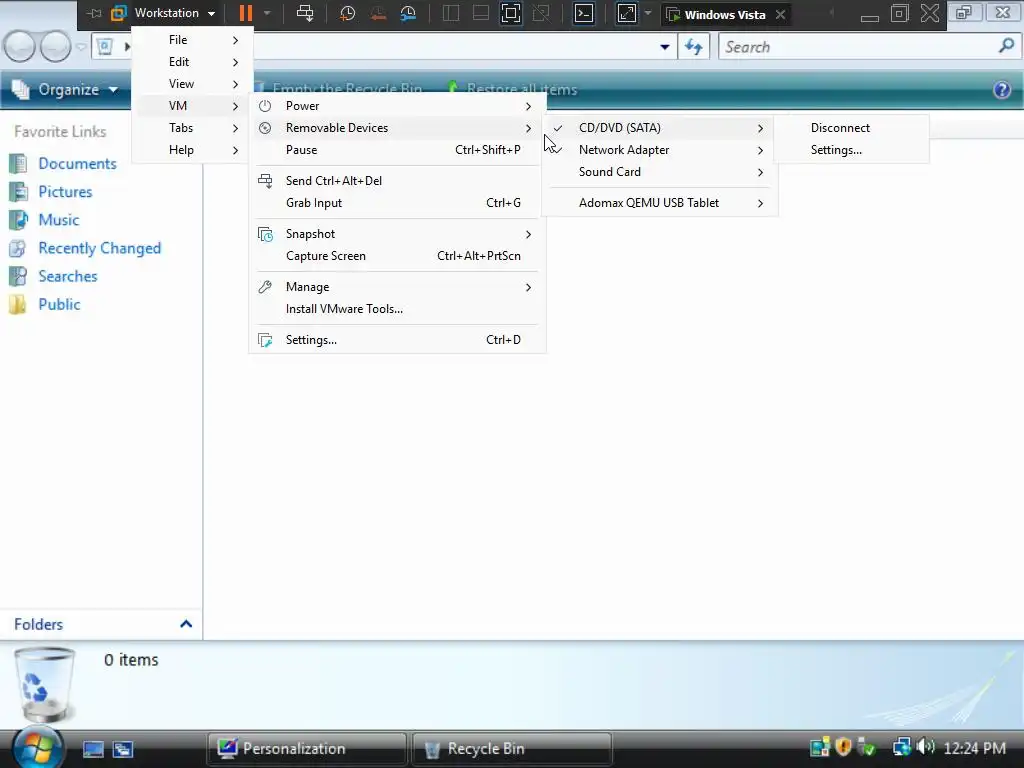This screenshot has width=1024, height=768.
Task: Close the Windows Vista tab
Action: pyautogui.click(x=780, y=14)
